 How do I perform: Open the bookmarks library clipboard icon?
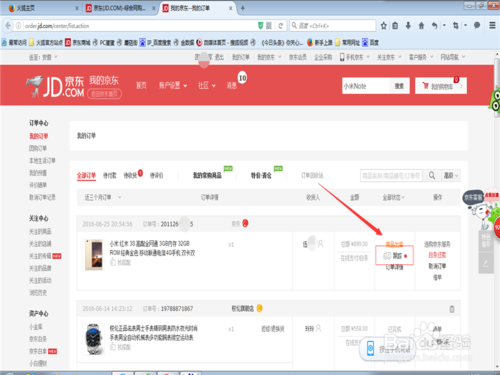395,26
